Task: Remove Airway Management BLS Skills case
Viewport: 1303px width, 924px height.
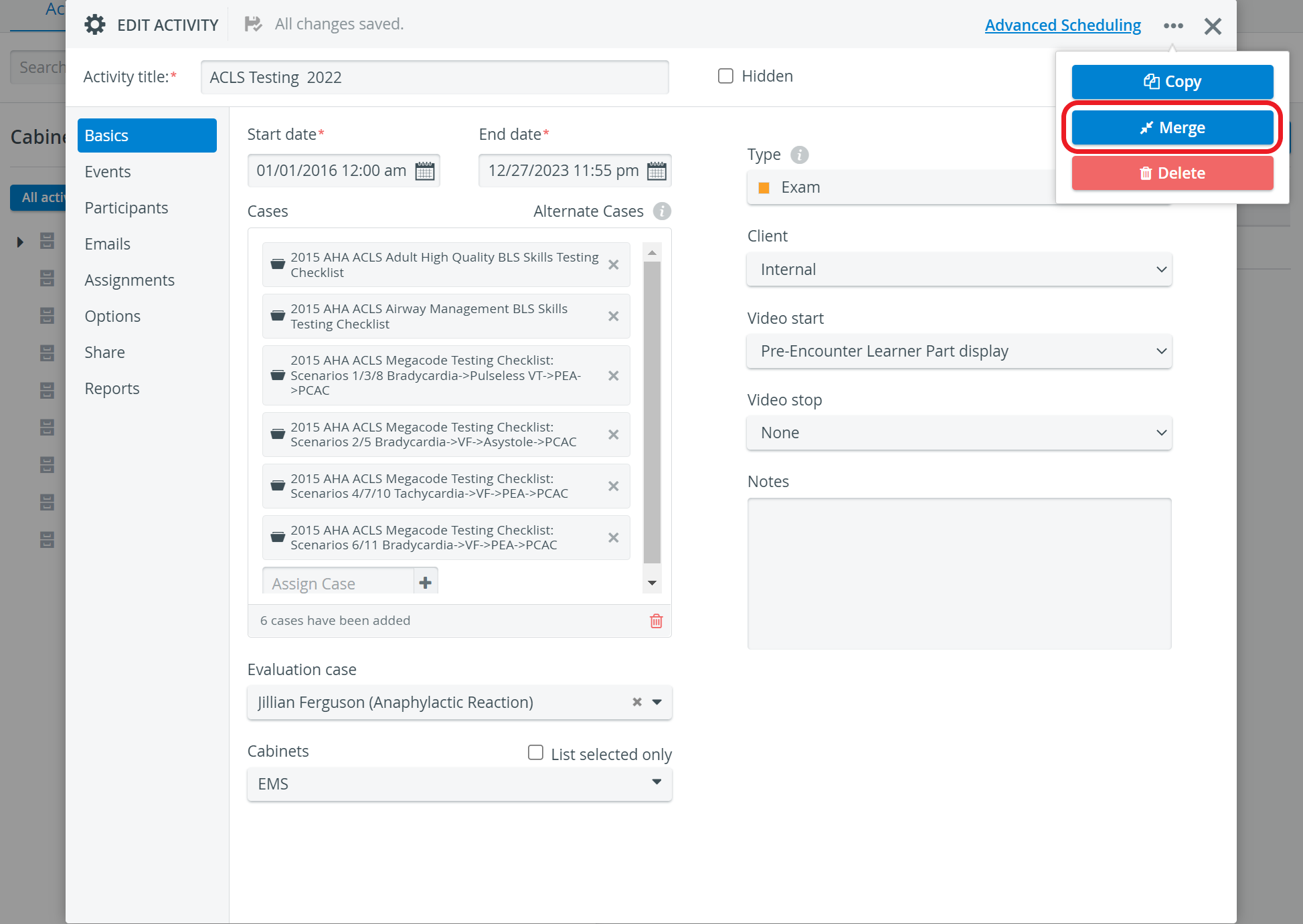Action: [x=613, y=316]
